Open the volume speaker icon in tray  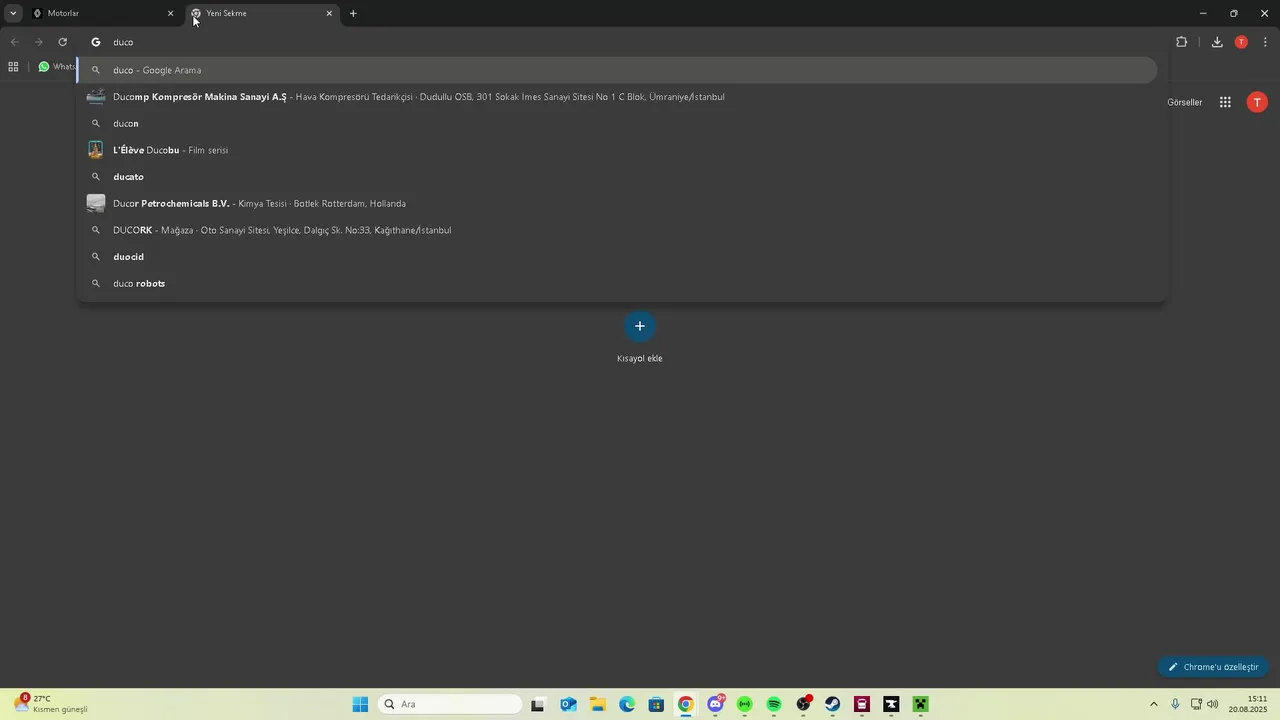[x=1213, y=704]
